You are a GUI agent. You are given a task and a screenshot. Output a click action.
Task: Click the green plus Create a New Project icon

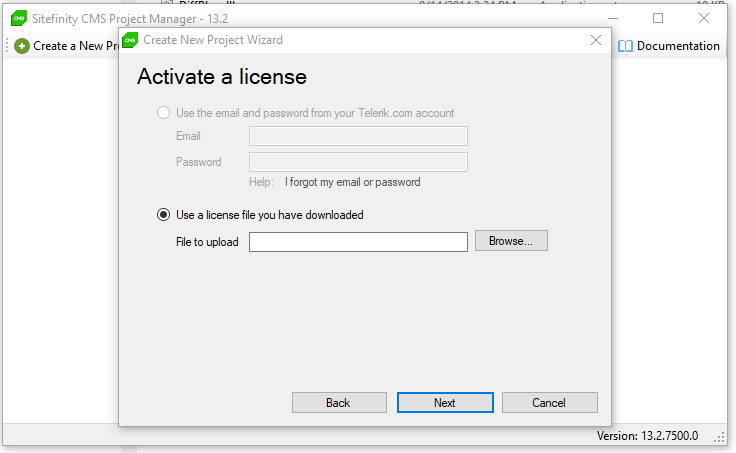tap(22, 46)
